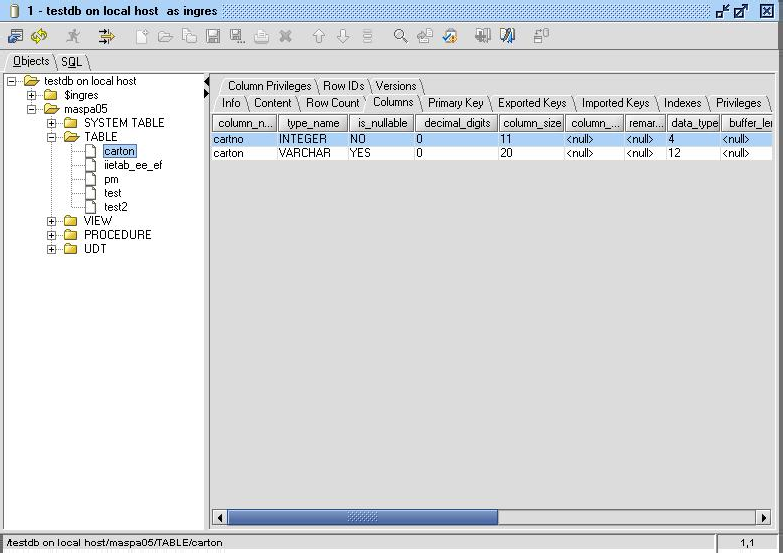Click the left arrow on the pane divider

tap(206, 81)
